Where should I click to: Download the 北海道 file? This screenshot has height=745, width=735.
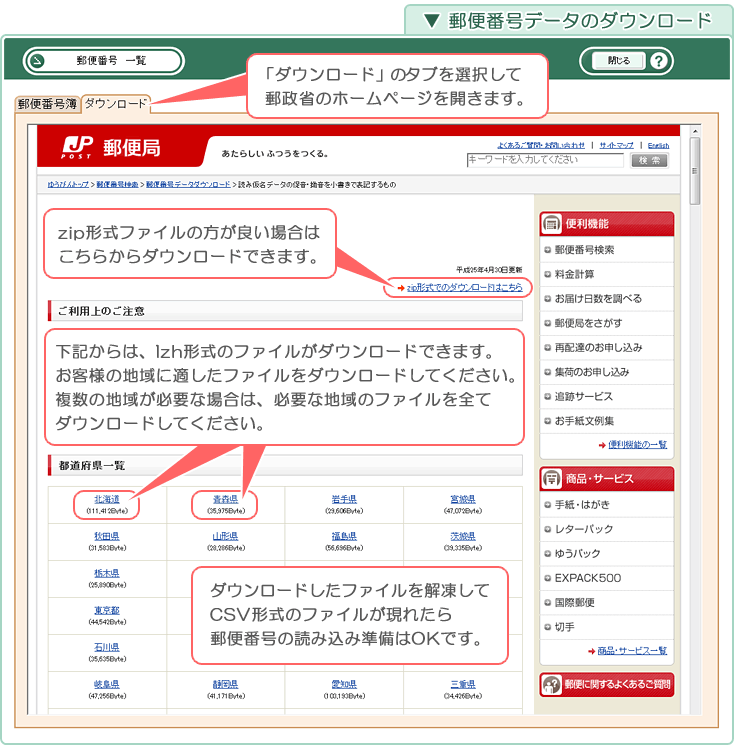tap(107, 499)
